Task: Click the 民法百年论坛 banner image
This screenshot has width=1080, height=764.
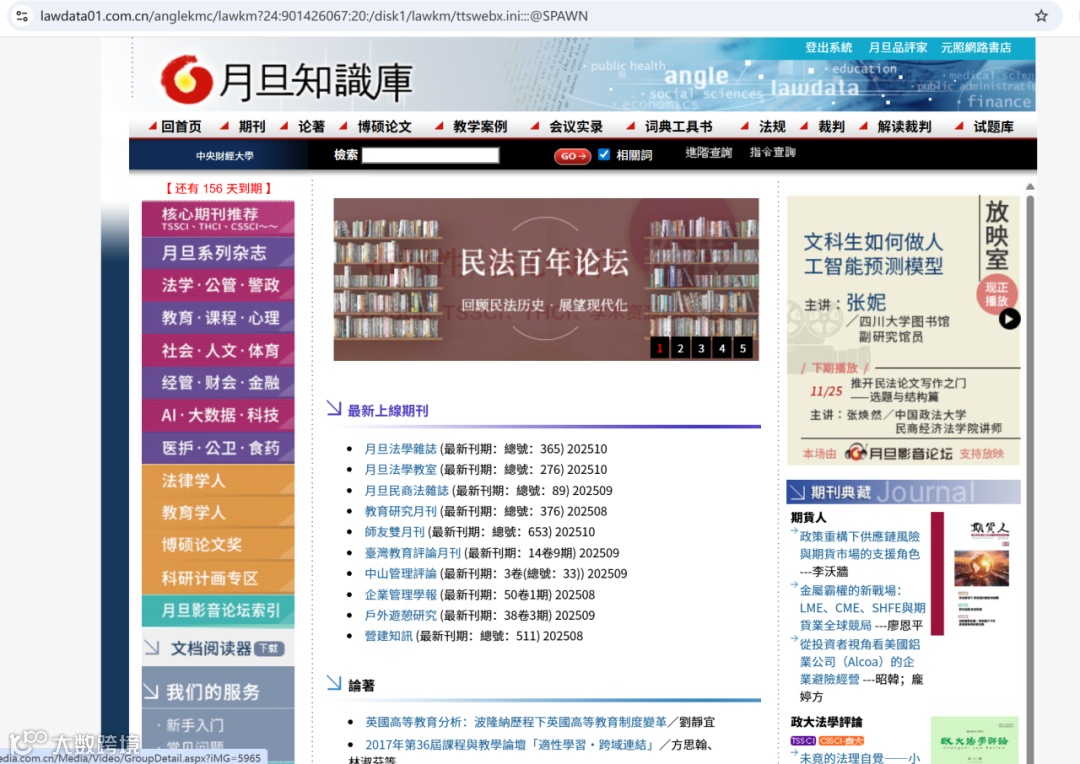Action: coord(546,279)
